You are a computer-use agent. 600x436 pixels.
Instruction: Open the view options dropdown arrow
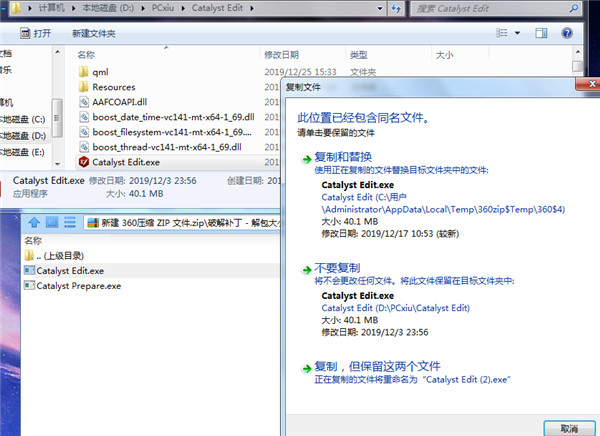point(517,33)
